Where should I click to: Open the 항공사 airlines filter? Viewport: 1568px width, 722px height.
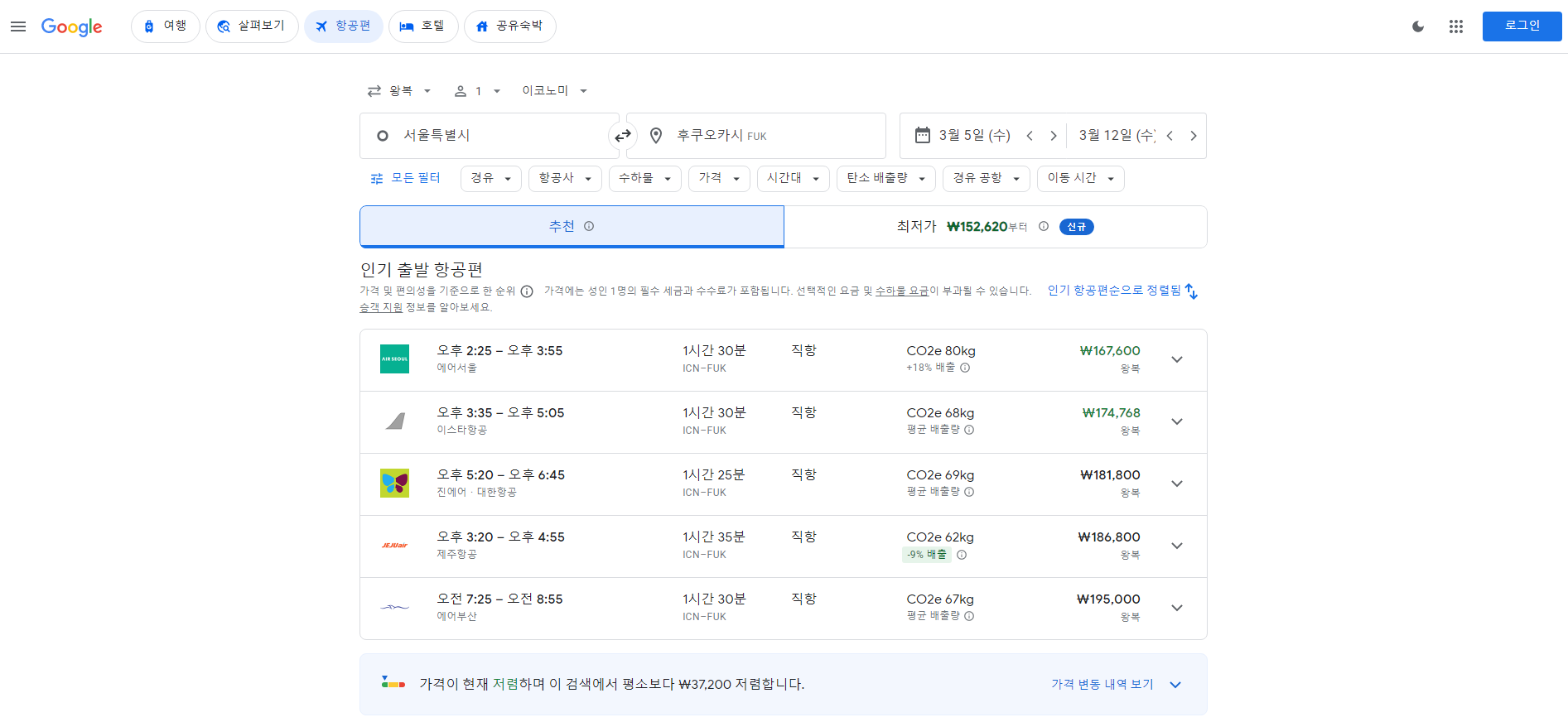(x=565, y=178)
